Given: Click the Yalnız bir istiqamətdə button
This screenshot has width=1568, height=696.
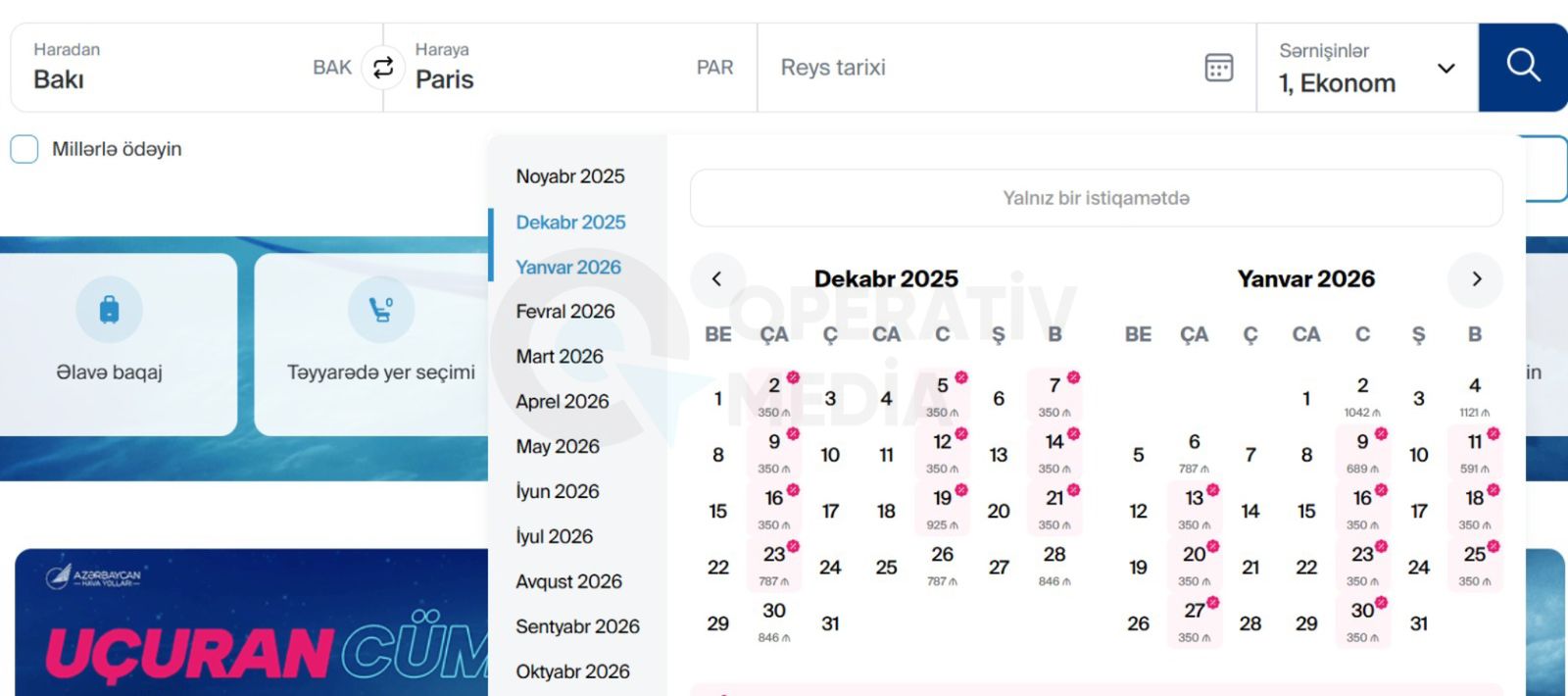Looking at the screenshot, I should tap(1096, 198).
